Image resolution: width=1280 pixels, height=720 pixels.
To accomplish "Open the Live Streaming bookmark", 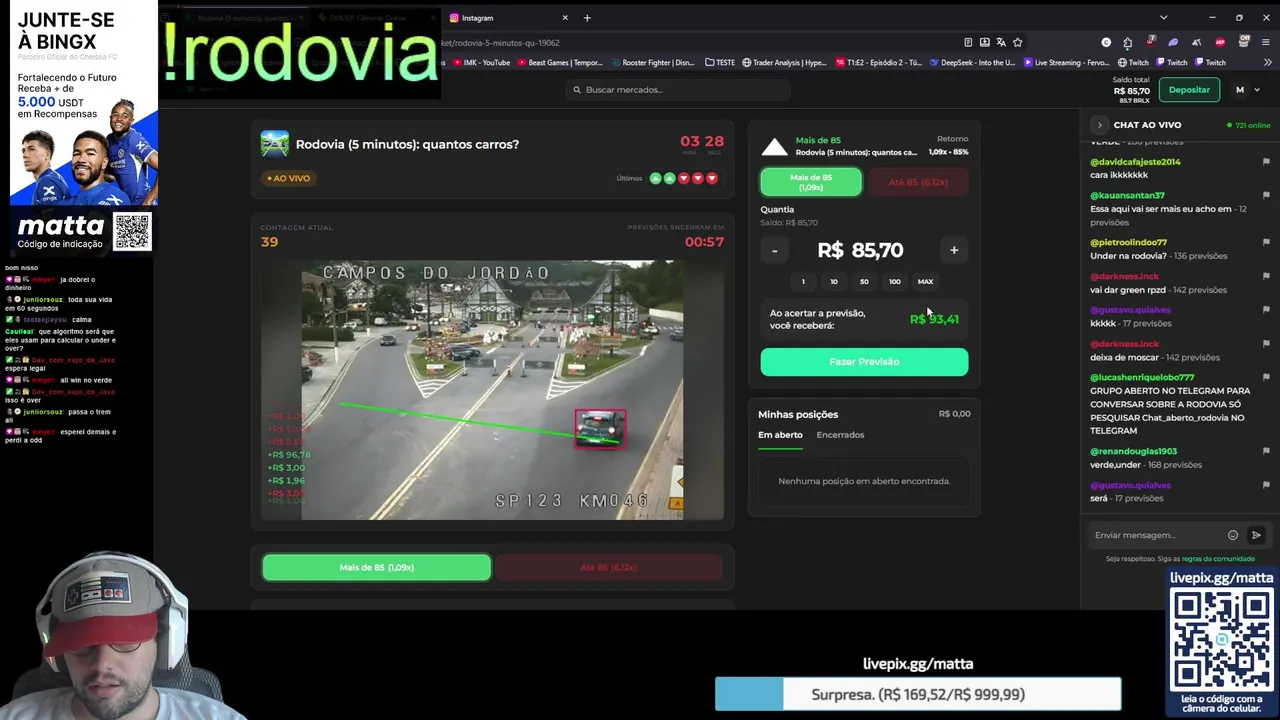I will coord(1065,63).
